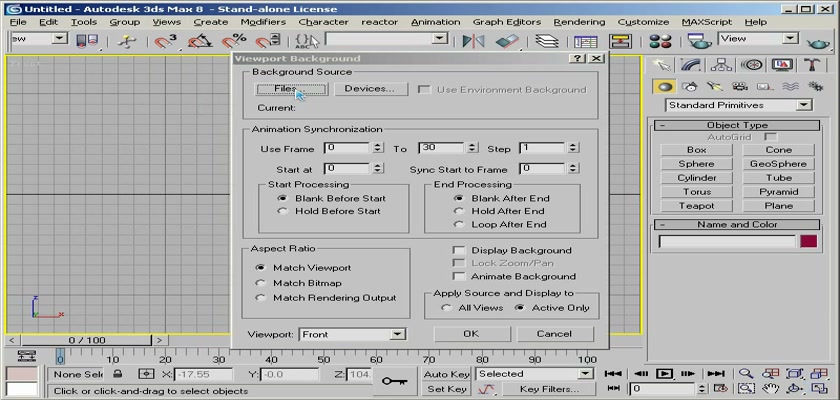
Task: Click the Align tool icon
Action: 507,41
